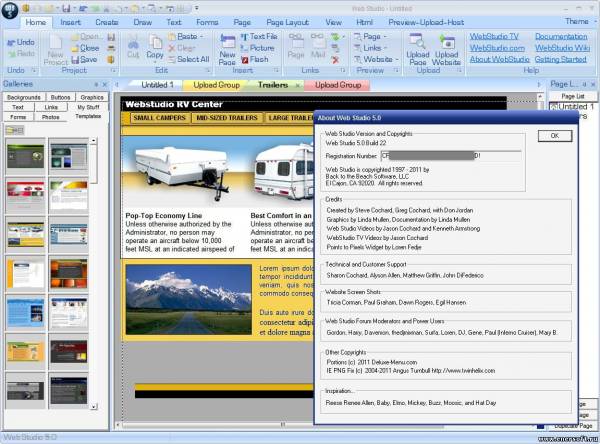Switch to the red Upload Group tab
This screenshot has height=444, width=600.
coord(338,85)
